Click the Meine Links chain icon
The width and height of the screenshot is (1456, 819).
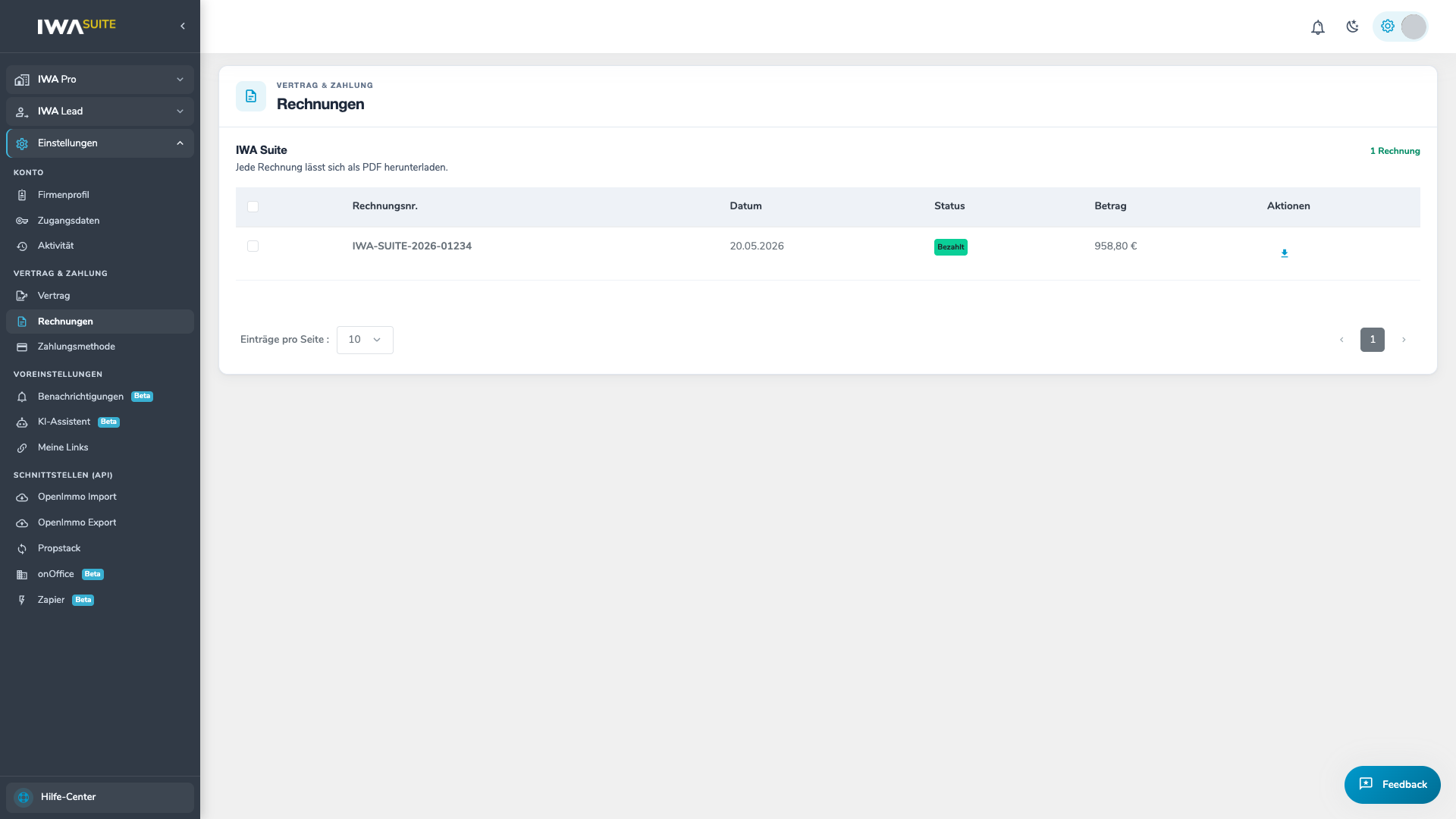click(22, 447)
